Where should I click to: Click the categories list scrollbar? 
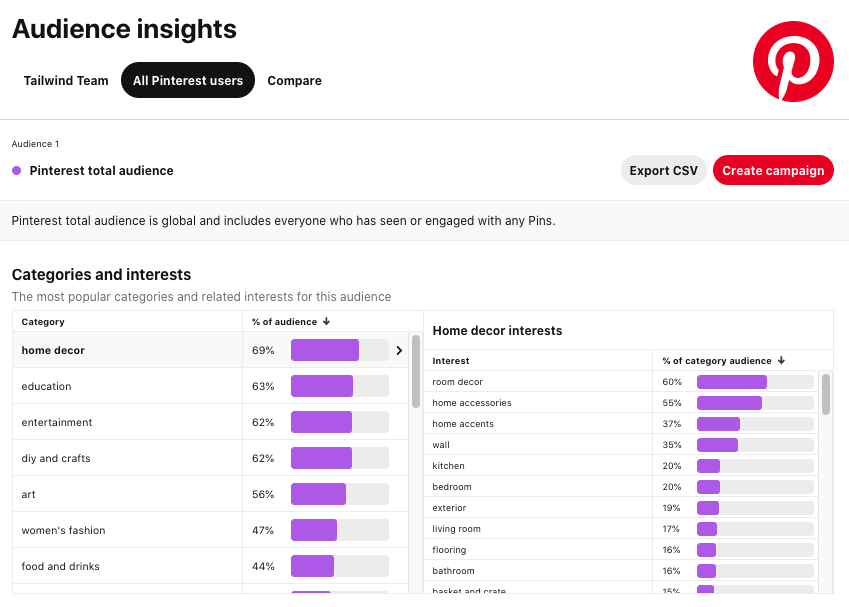coord(416,371)
